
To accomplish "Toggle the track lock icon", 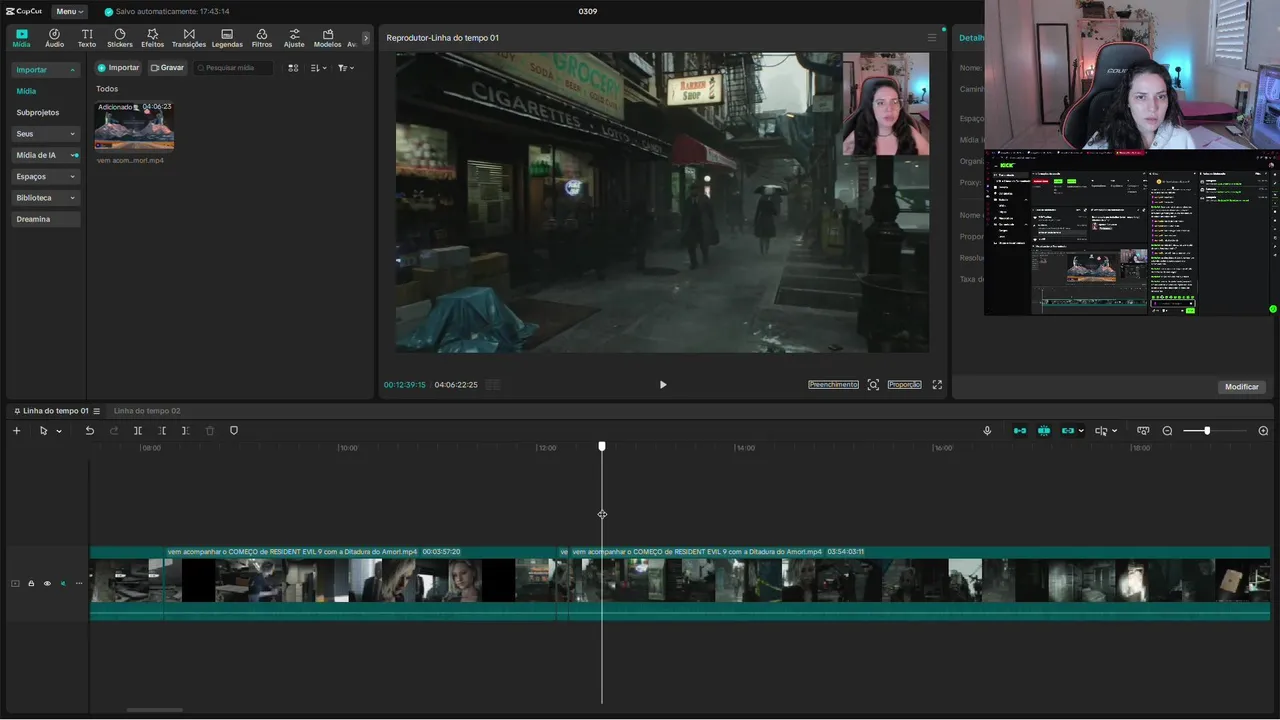I will click(x=31, y=584).
